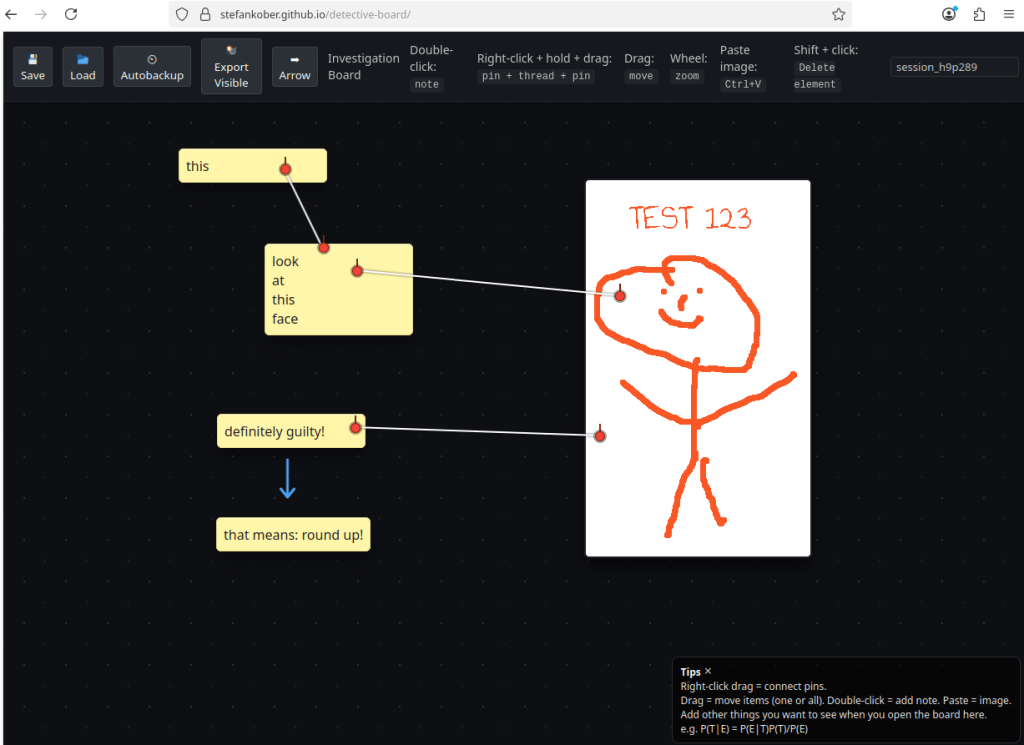Open the browser extensions puzzle icon
The height and width of the screenshot is (745, 1024).
[979, 14]
